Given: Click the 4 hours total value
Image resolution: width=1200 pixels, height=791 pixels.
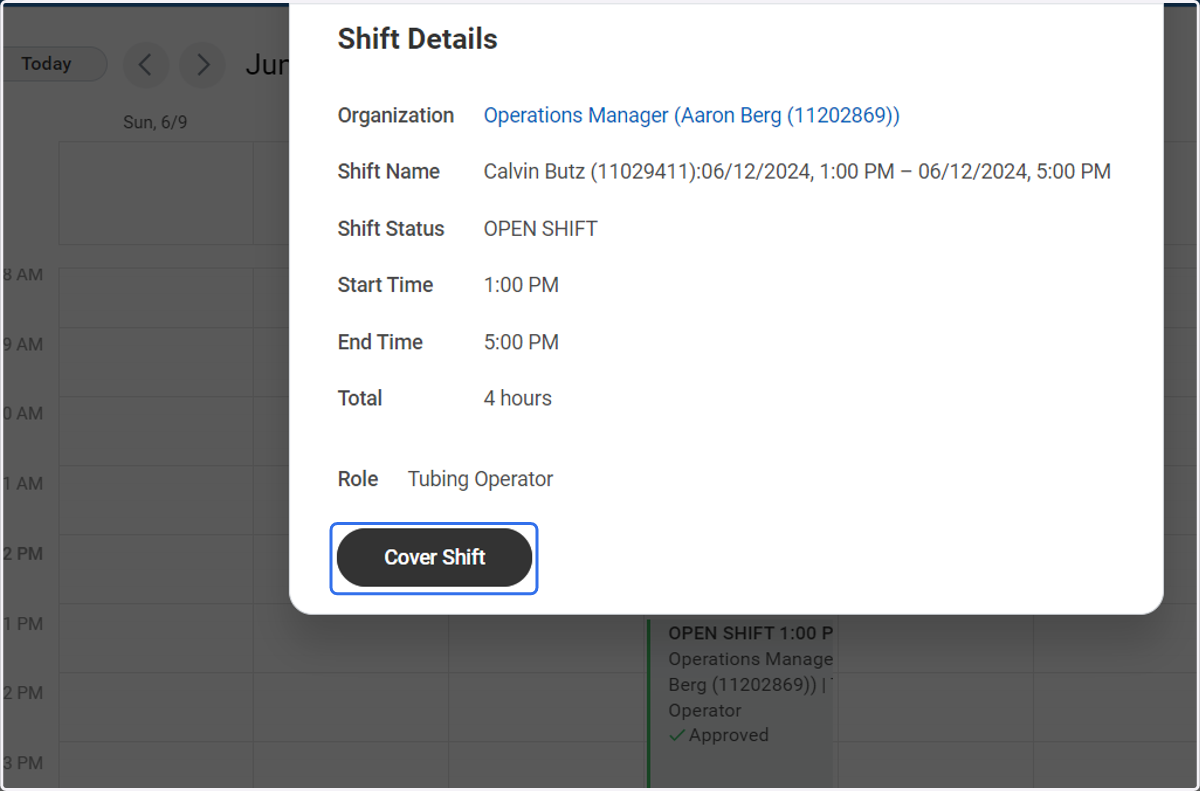Looking at the screenshot, I should (518, 398).
